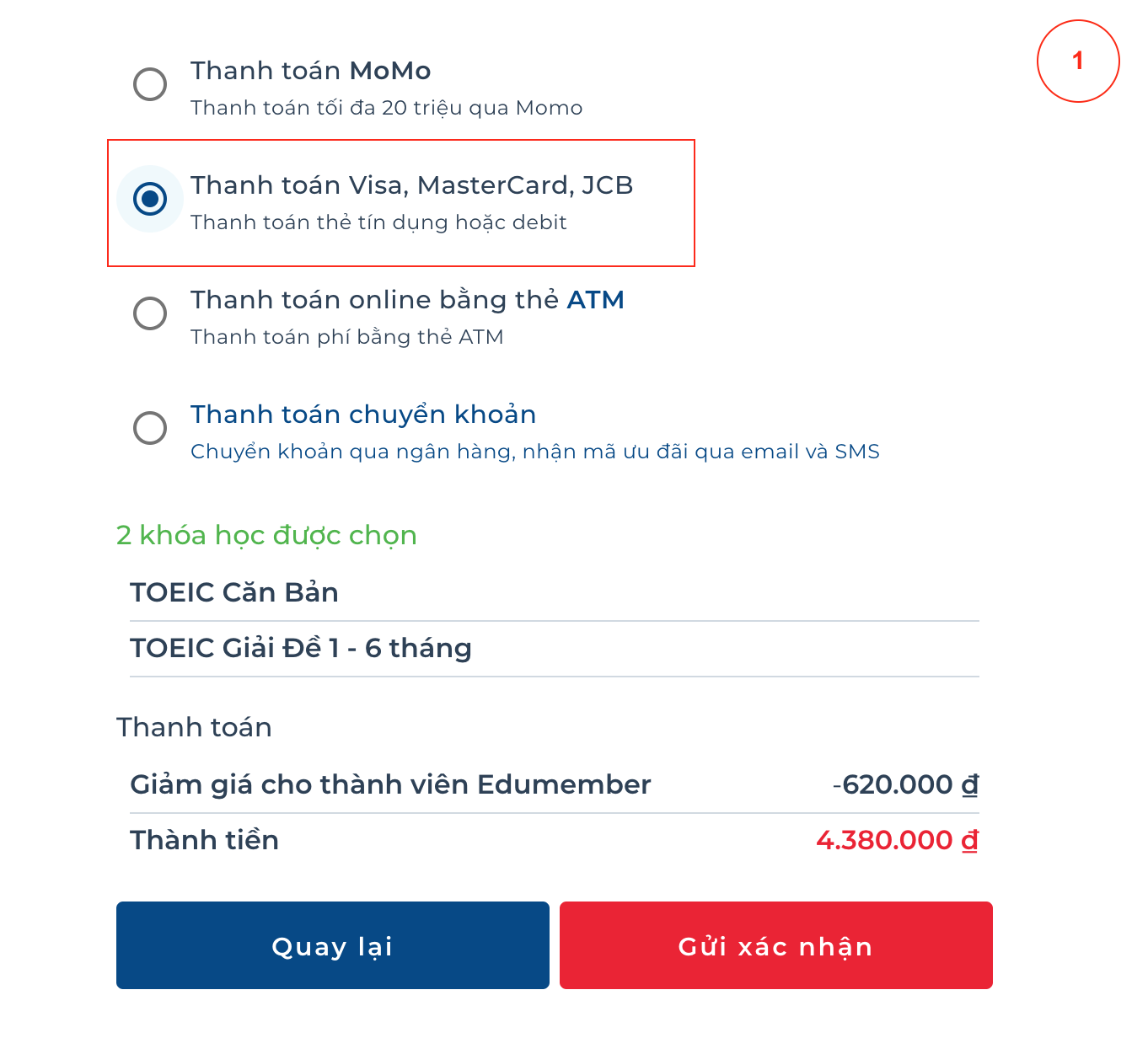Viewport: 1148px width, 1038px height.
Task: Click the "2 khóa học được chọn" heading
Action: tap(266, 535)
